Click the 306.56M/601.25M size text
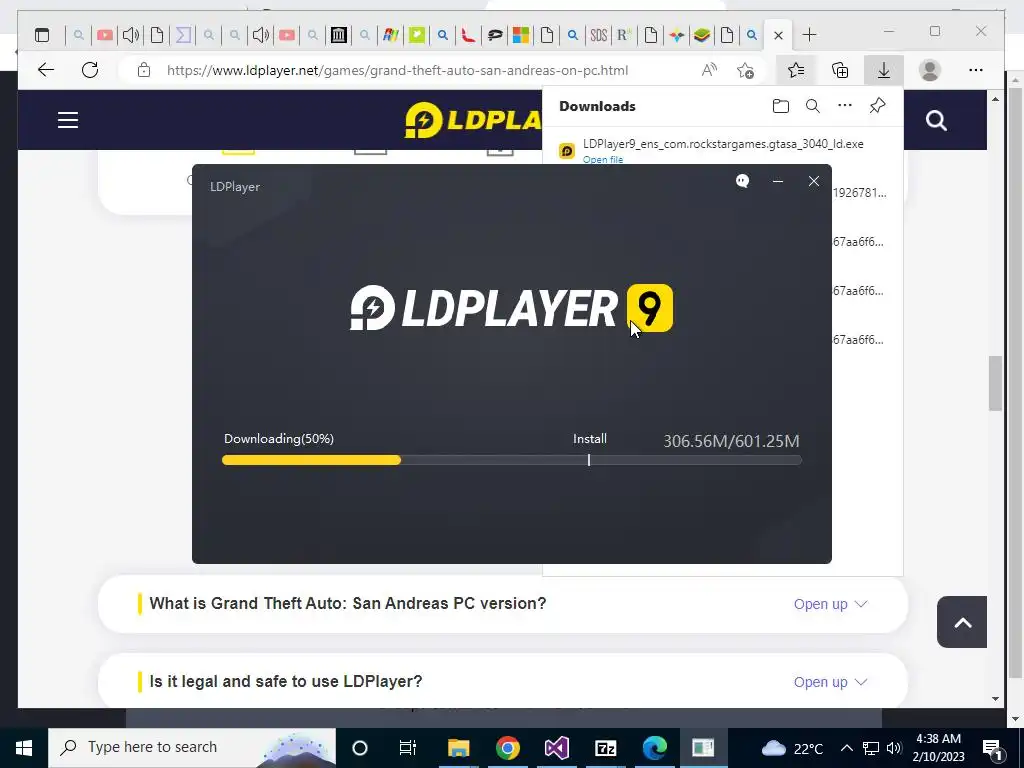 coord(731,441)
